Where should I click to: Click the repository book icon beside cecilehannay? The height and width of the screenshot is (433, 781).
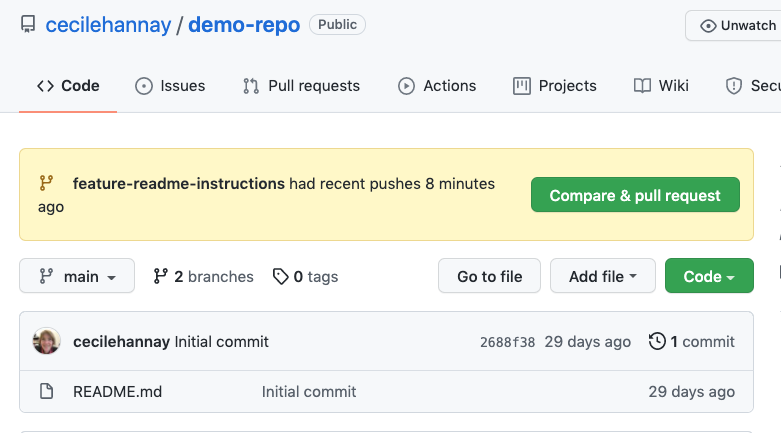point(28,24)
